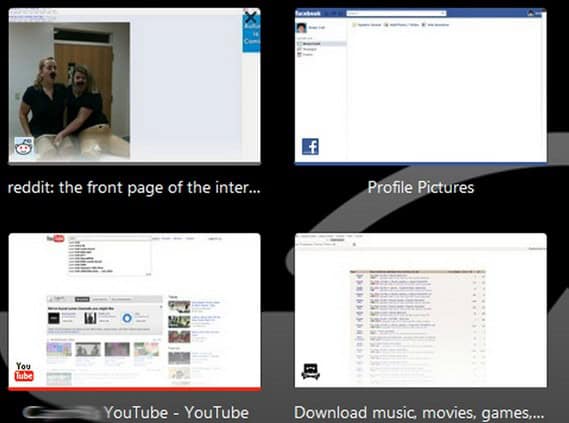Click the reddit alien icon
569x423 pixels.
(x=24, y=147)
